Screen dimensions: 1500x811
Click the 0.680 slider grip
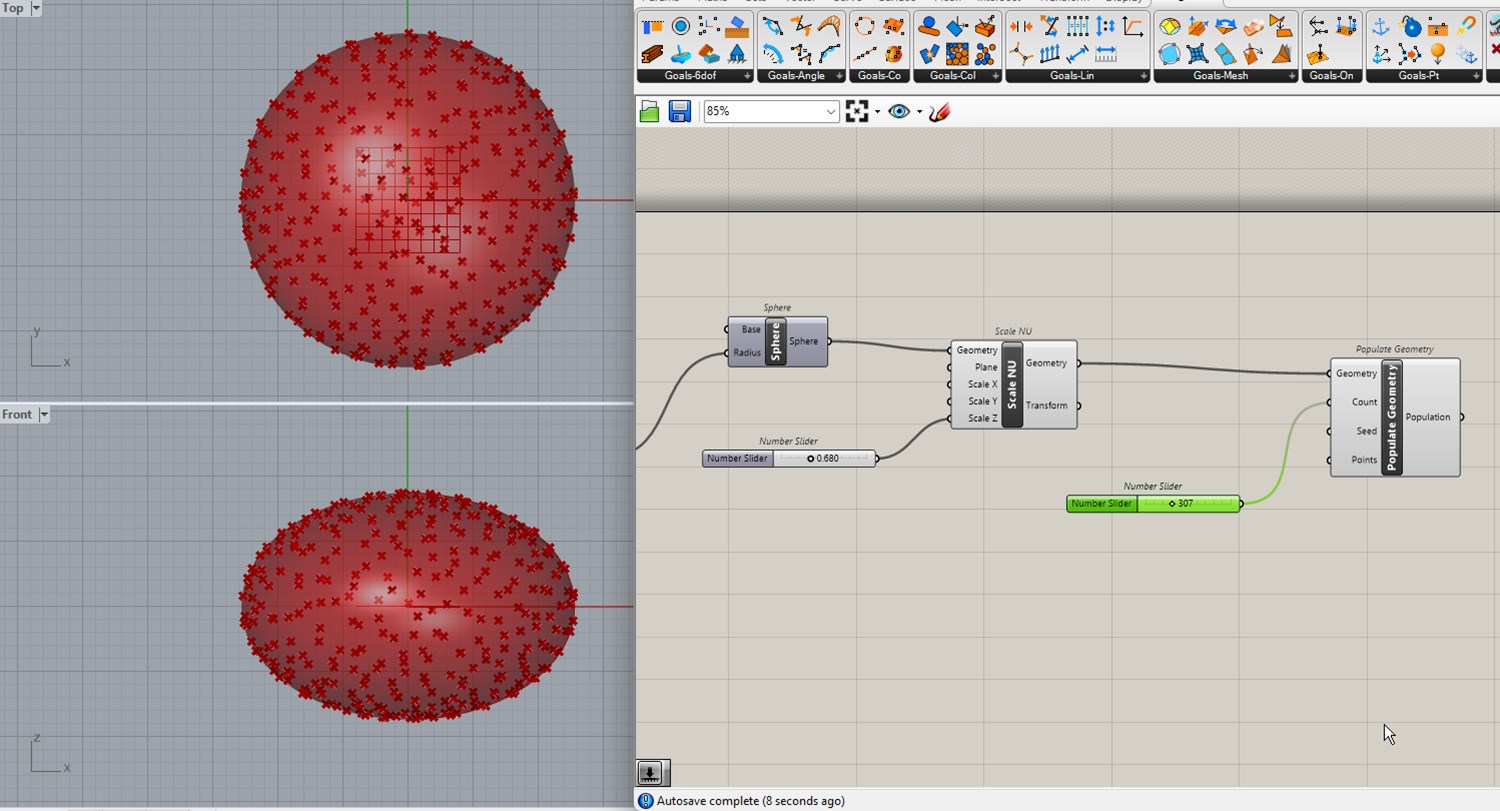tap(811, 459)
